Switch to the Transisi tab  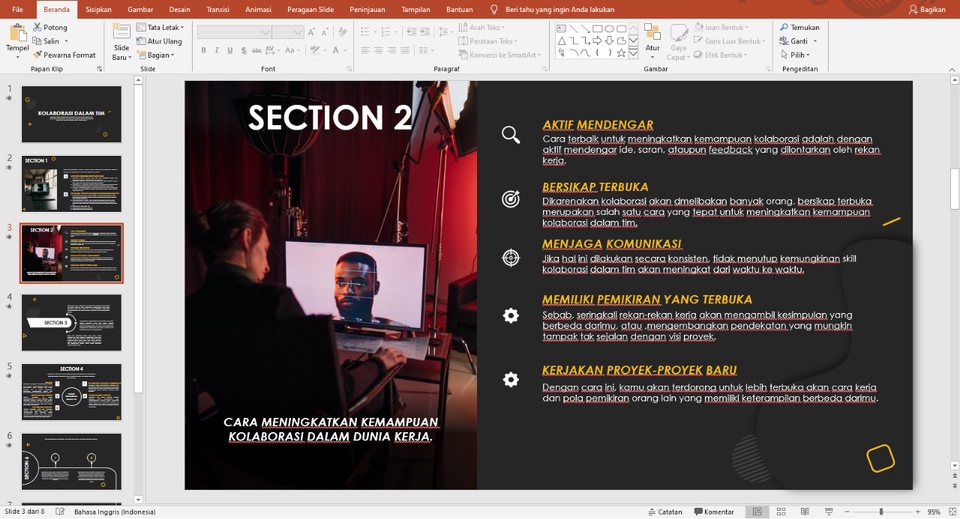(x=217, y=9)
